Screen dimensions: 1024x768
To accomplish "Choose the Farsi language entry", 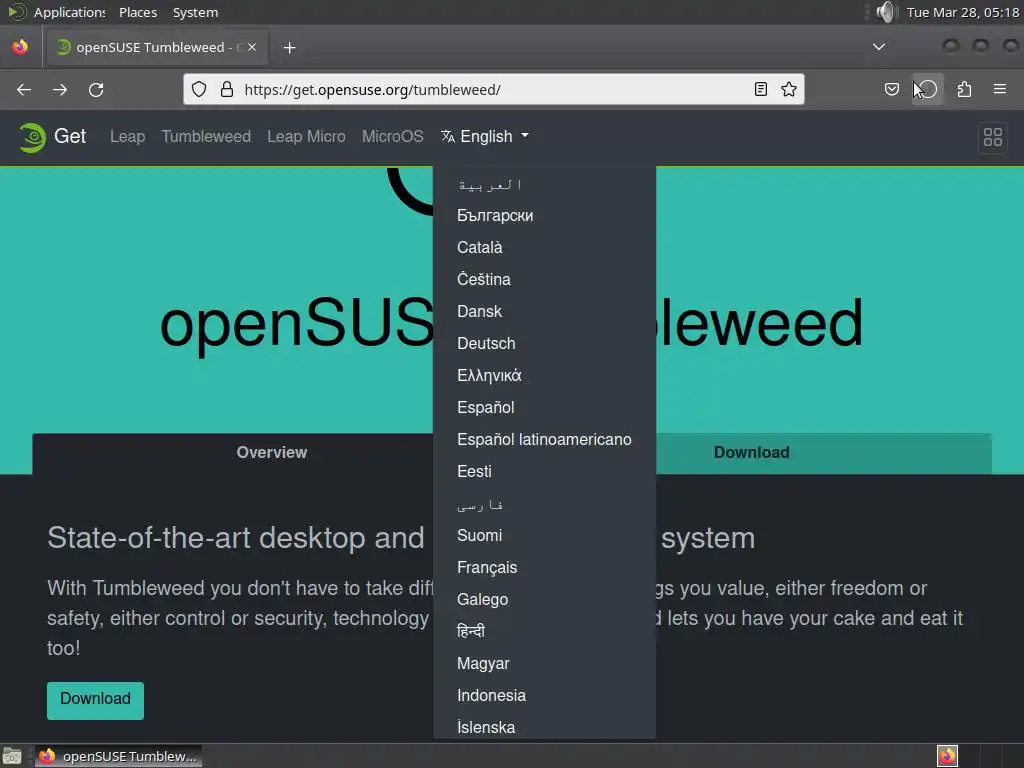I will [544, 504].
